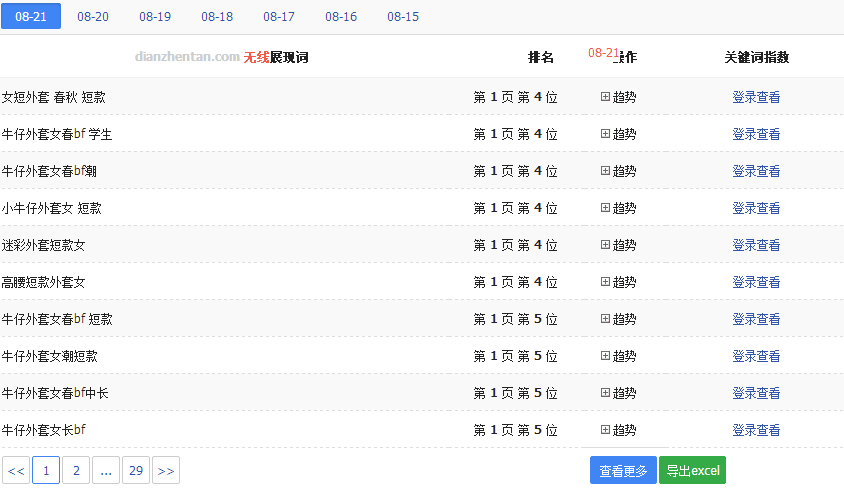Select page 1 in pagination
This screenshot has width=844, height=492.
46,470
